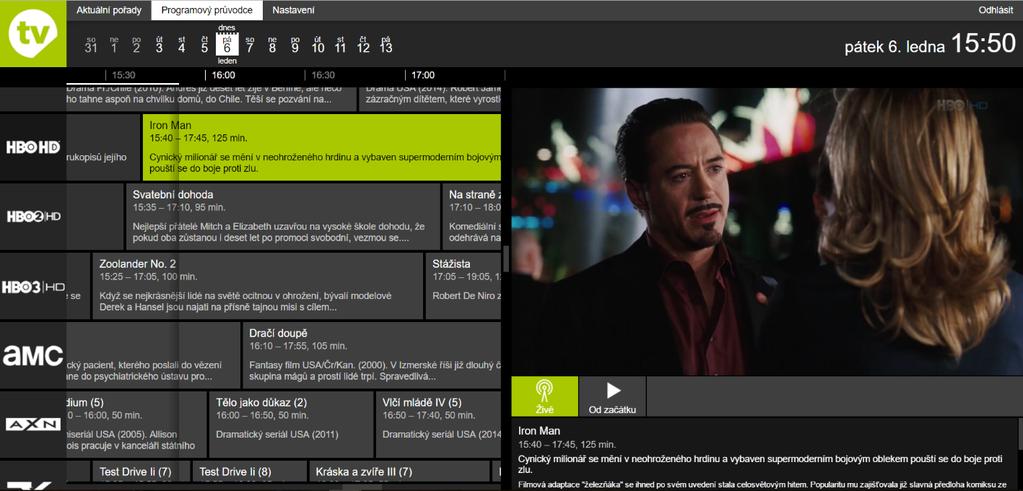Select Vlčí mládě IV (5) programme

point(438,424)
